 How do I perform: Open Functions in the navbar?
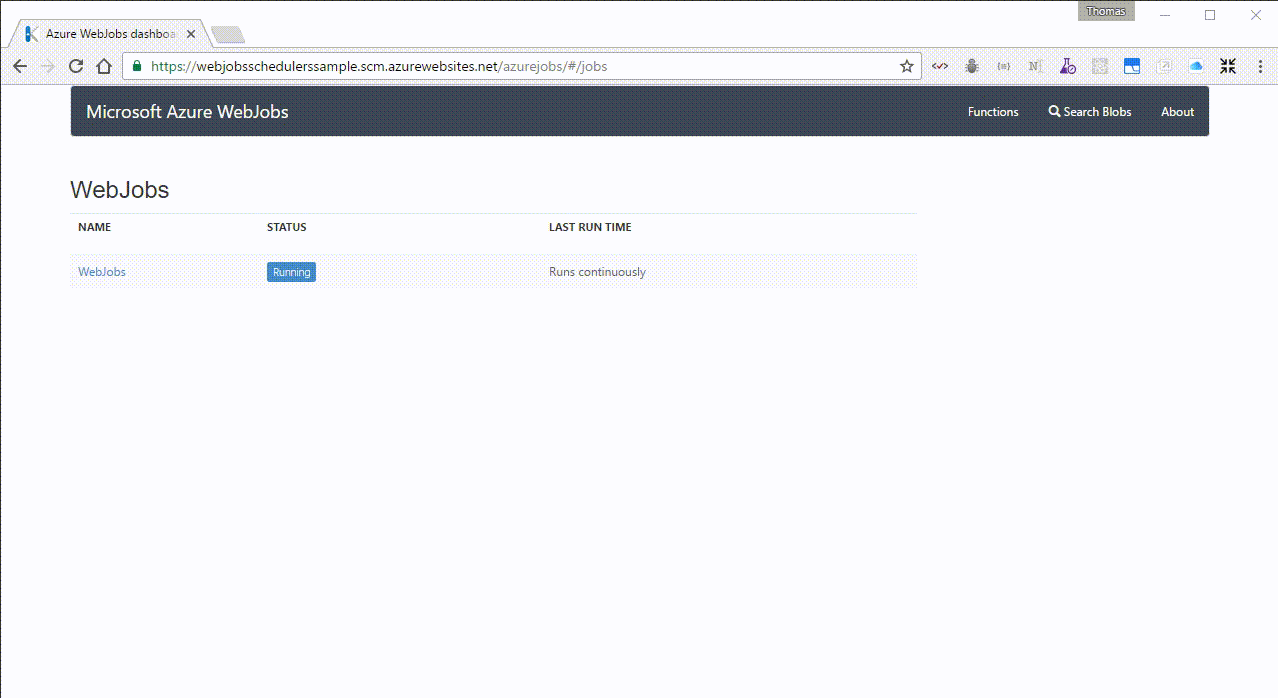[x=993, y=112]
